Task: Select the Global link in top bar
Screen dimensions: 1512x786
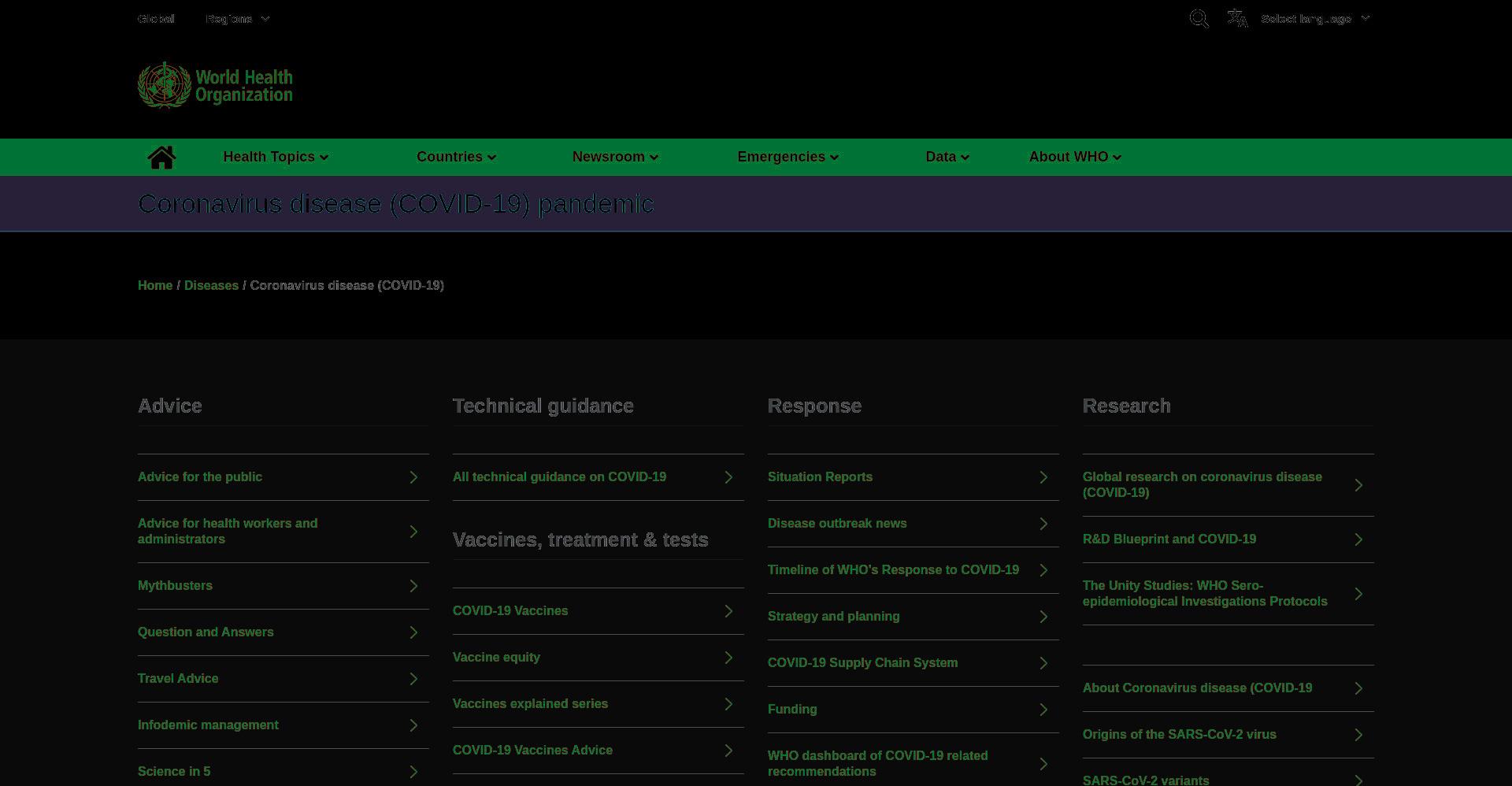Action: click(156, 19)
